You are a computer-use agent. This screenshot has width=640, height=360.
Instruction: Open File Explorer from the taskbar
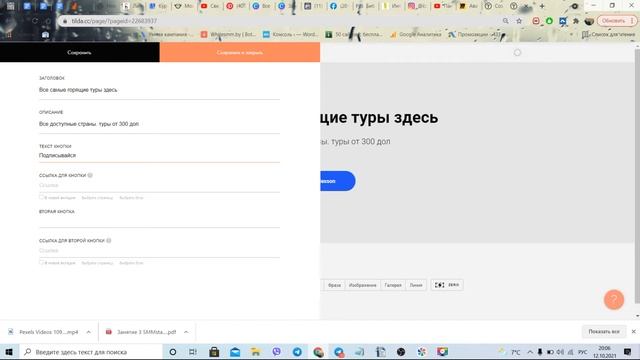click(256, 352)
